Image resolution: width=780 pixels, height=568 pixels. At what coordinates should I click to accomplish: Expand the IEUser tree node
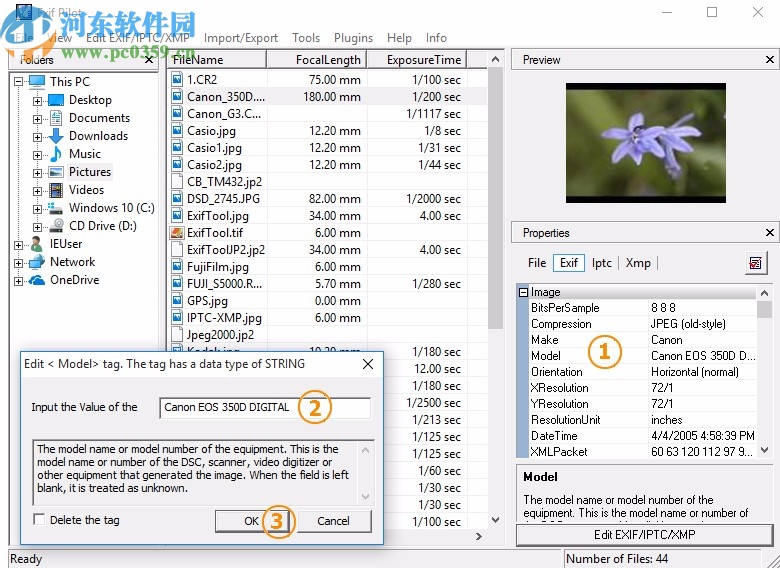tap(18, 245)
